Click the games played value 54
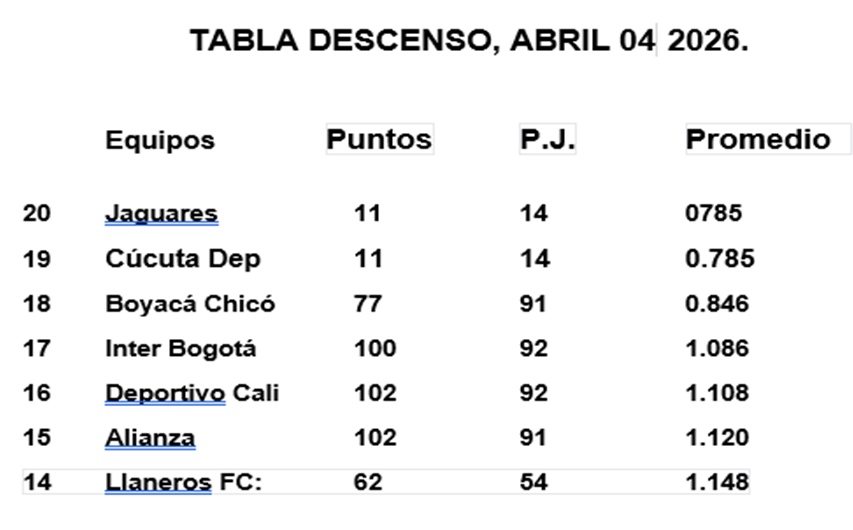This screenshot has width=853, height=530. point(534,482)
